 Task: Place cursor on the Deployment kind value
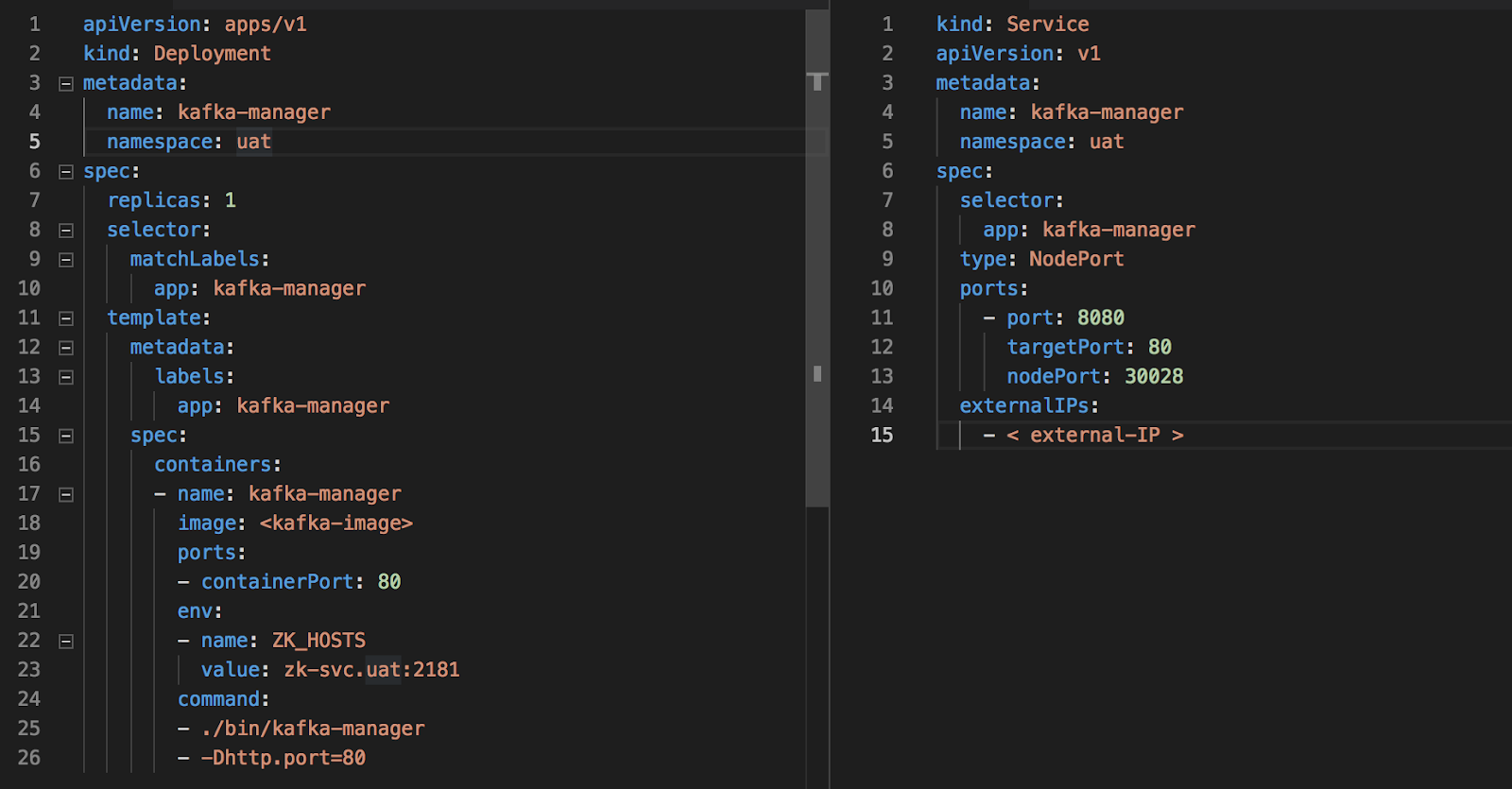pyautogui.click(x=212, y=54)
